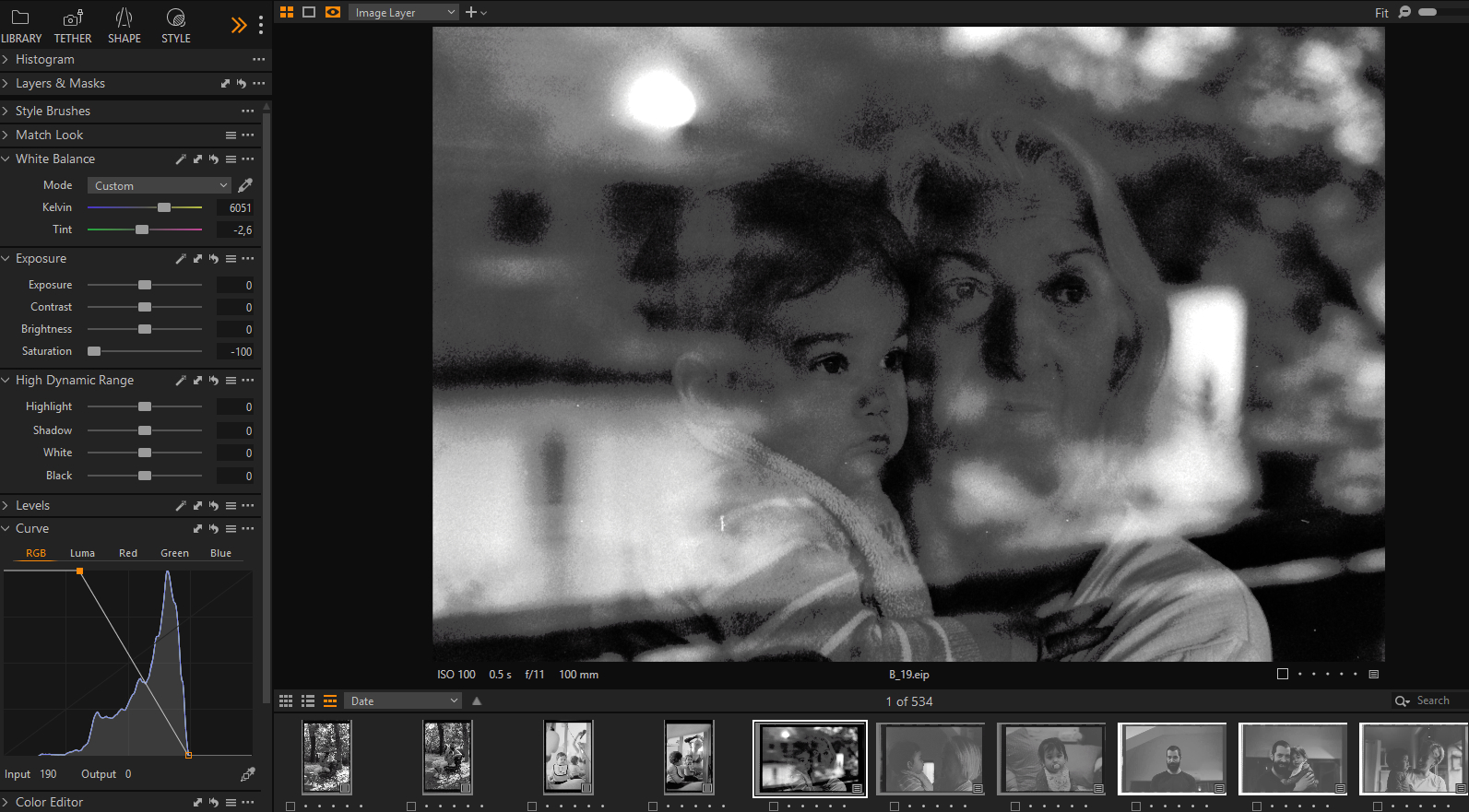Switch viewer to single image view
Viewport: 1469px width, 812px height.
[x=309, y=12]
